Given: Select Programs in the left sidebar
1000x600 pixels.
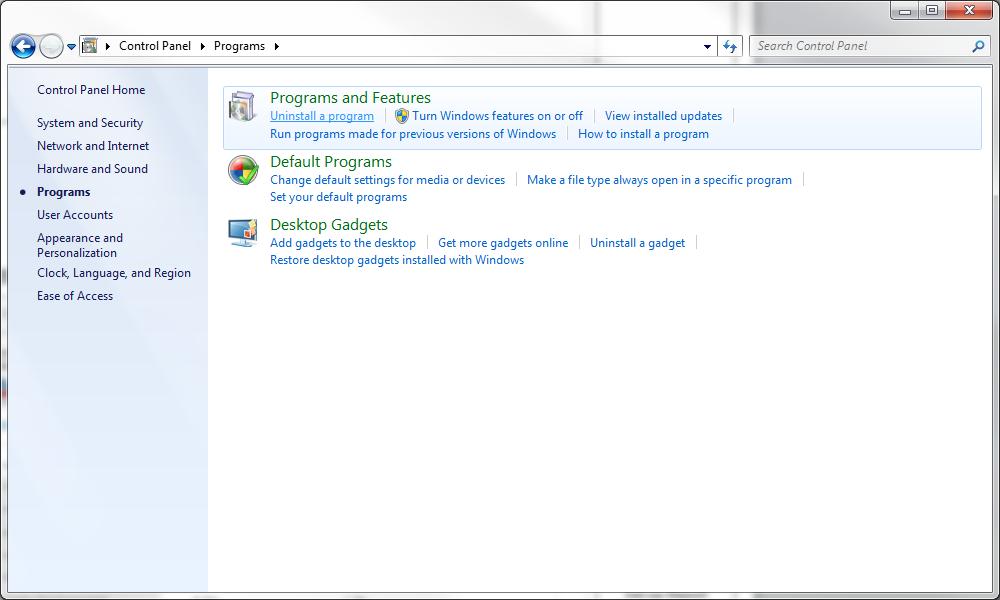Looking at the screenshot, I should 64,192.
